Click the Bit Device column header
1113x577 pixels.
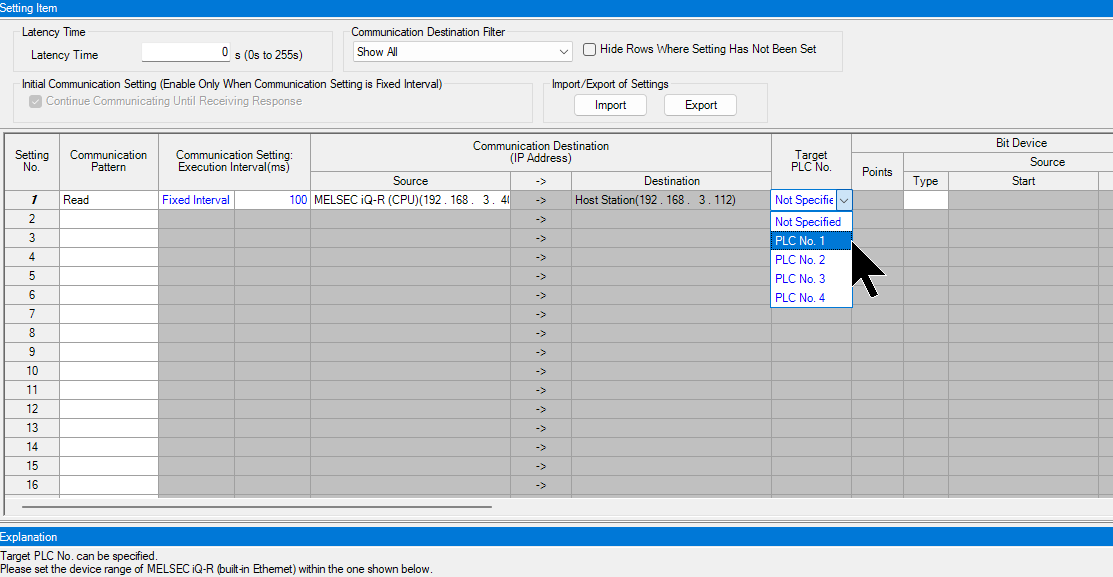(1021, 143)
